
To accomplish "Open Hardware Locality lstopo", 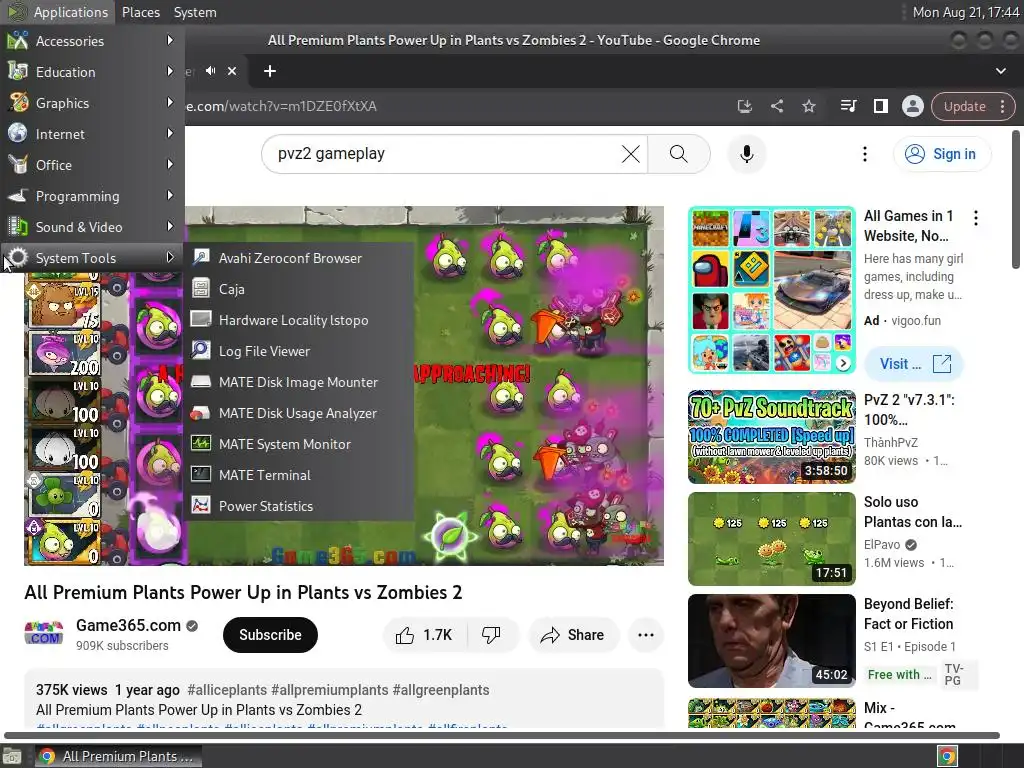I will coord(298,320).
